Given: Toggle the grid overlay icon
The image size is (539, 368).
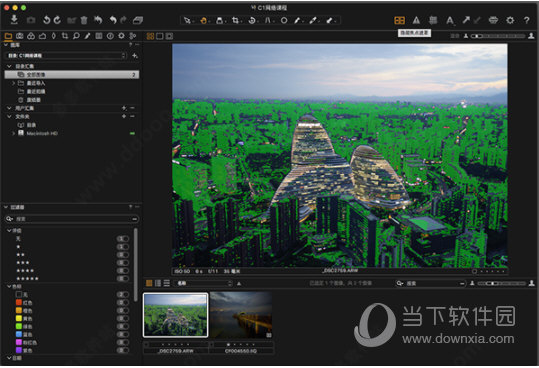Looking at the screenshot, I should pos(433,21).
